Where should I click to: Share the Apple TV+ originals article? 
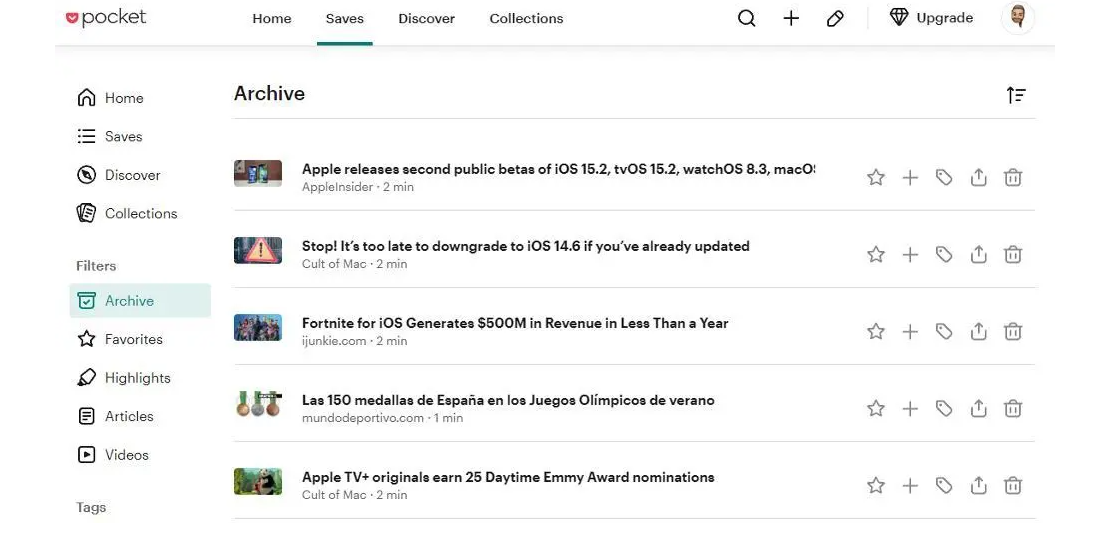[979, 485]
